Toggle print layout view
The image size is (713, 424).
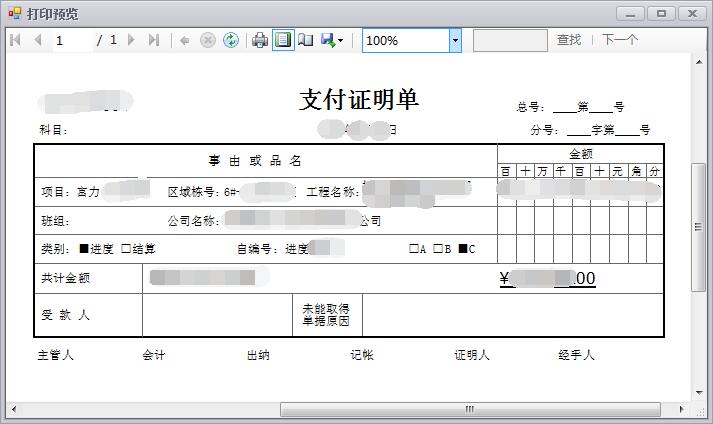pyautogui.click(x=283, y=40)
